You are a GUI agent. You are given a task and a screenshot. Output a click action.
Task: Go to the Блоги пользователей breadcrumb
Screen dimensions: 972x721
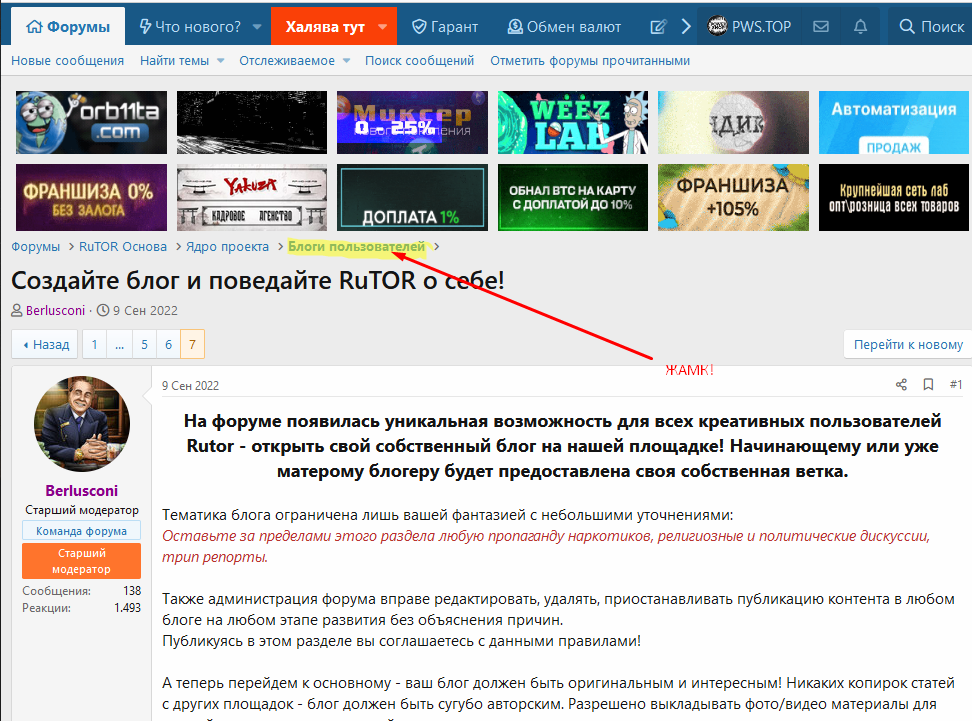click(356, 247)
